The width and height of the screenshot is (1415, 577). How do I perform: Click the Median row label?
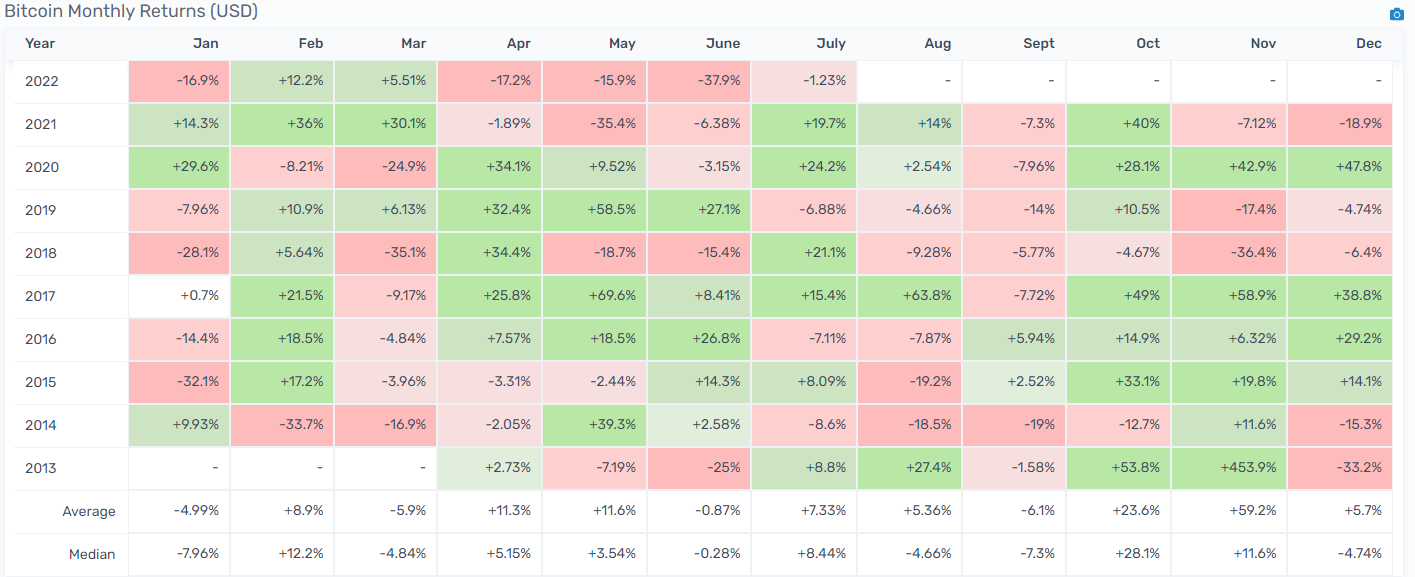tap(93, 554)
